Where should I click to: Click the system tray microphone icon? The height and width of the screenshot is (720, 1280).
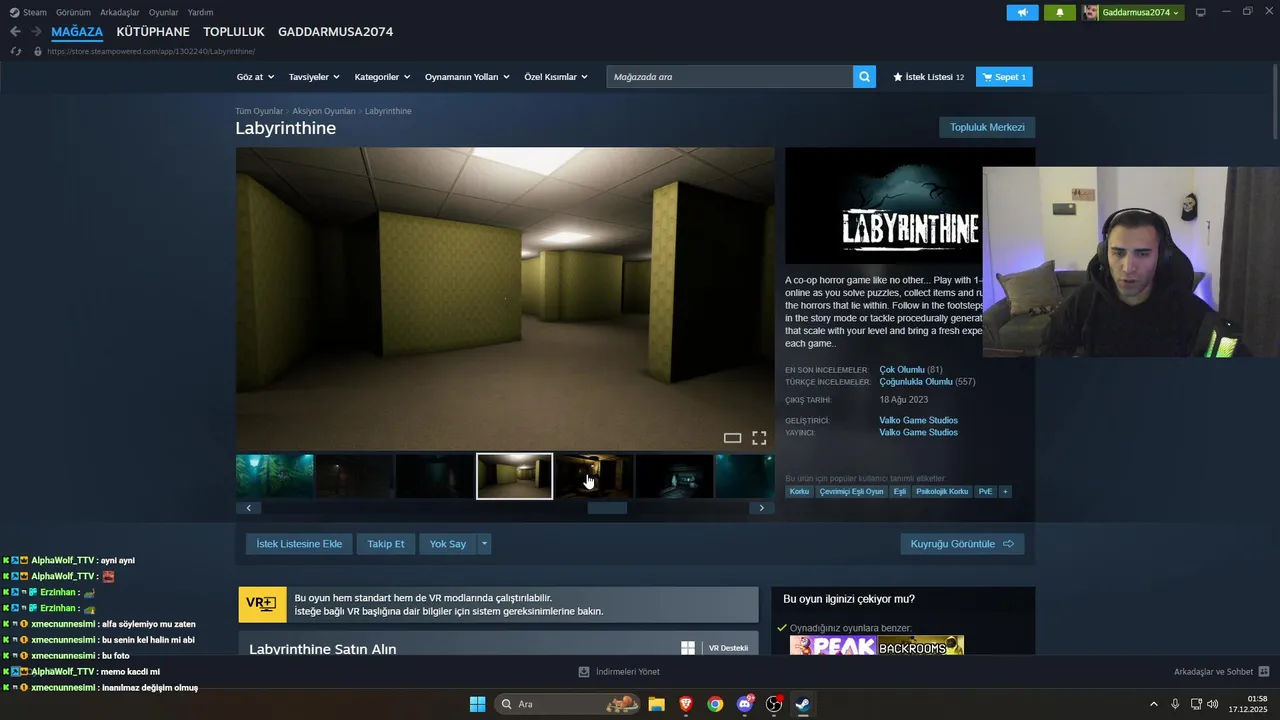[1175, 704]
